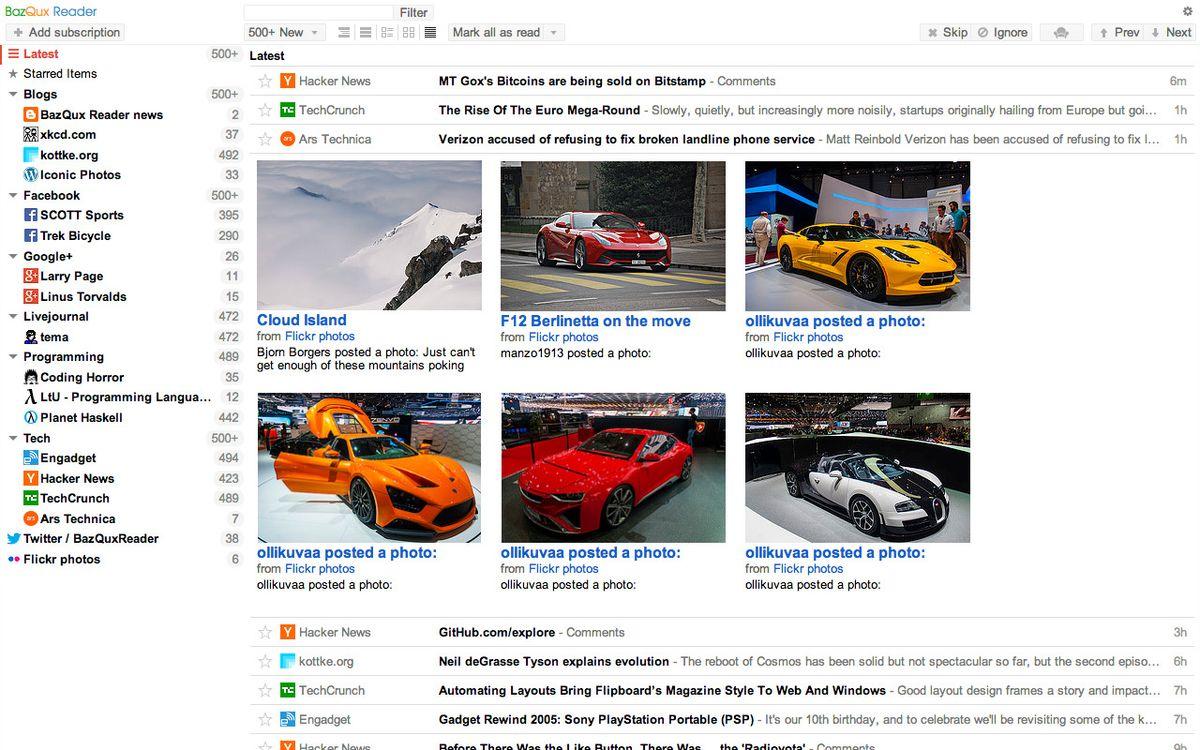Star the Gadget Rewind 2005 article

(x=265, y=719)
